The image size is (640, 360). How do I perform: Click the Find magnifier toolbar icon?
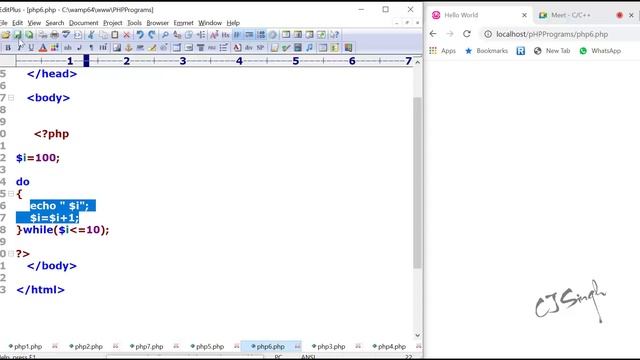coord(165,35)
